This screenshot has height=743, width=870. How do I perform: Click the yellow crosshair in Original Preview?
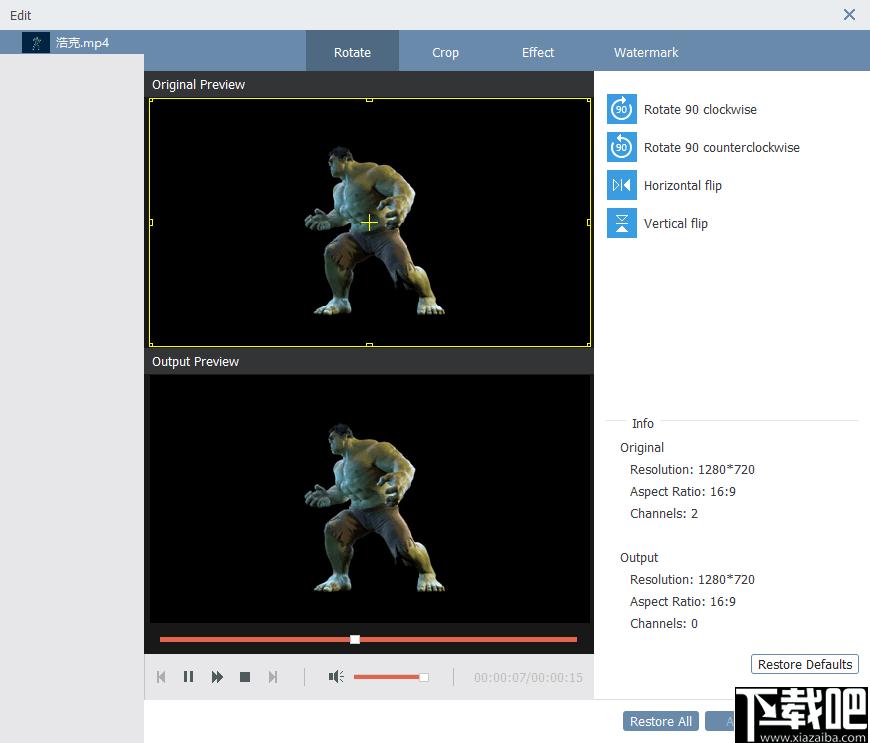(369, 223)
